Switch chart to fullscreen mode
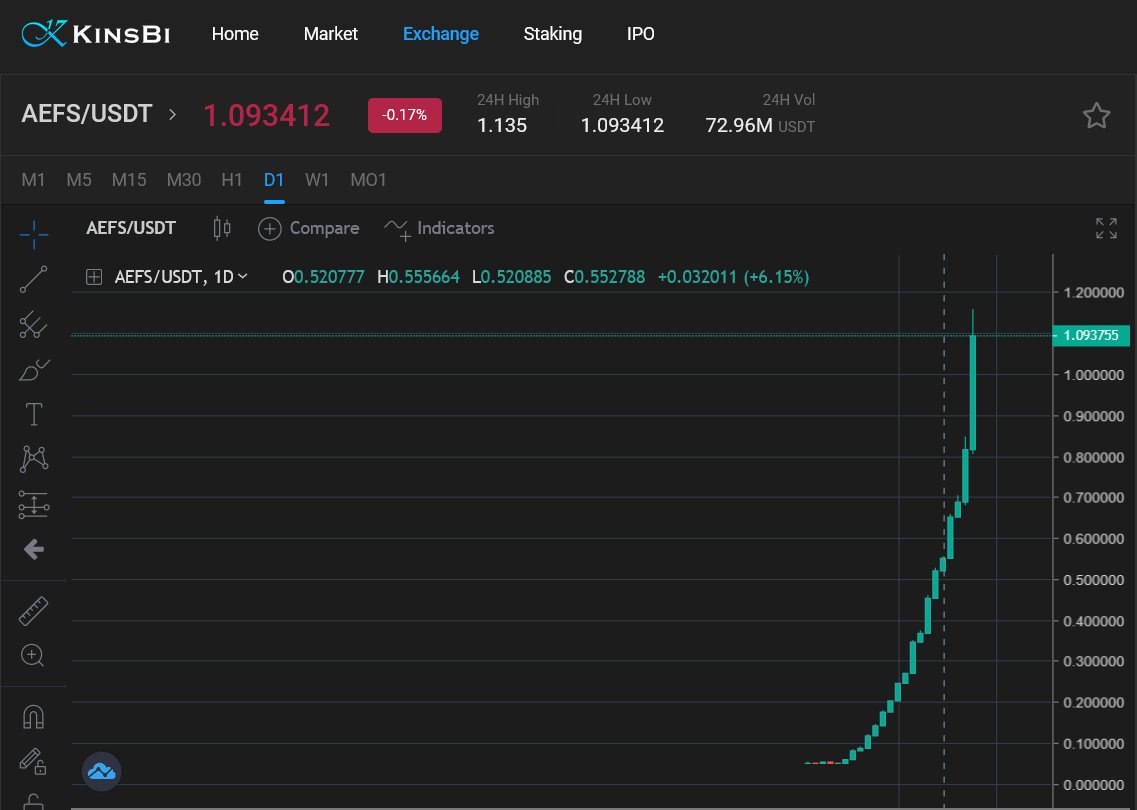The image size is (1137, 810). (1106, 228)
